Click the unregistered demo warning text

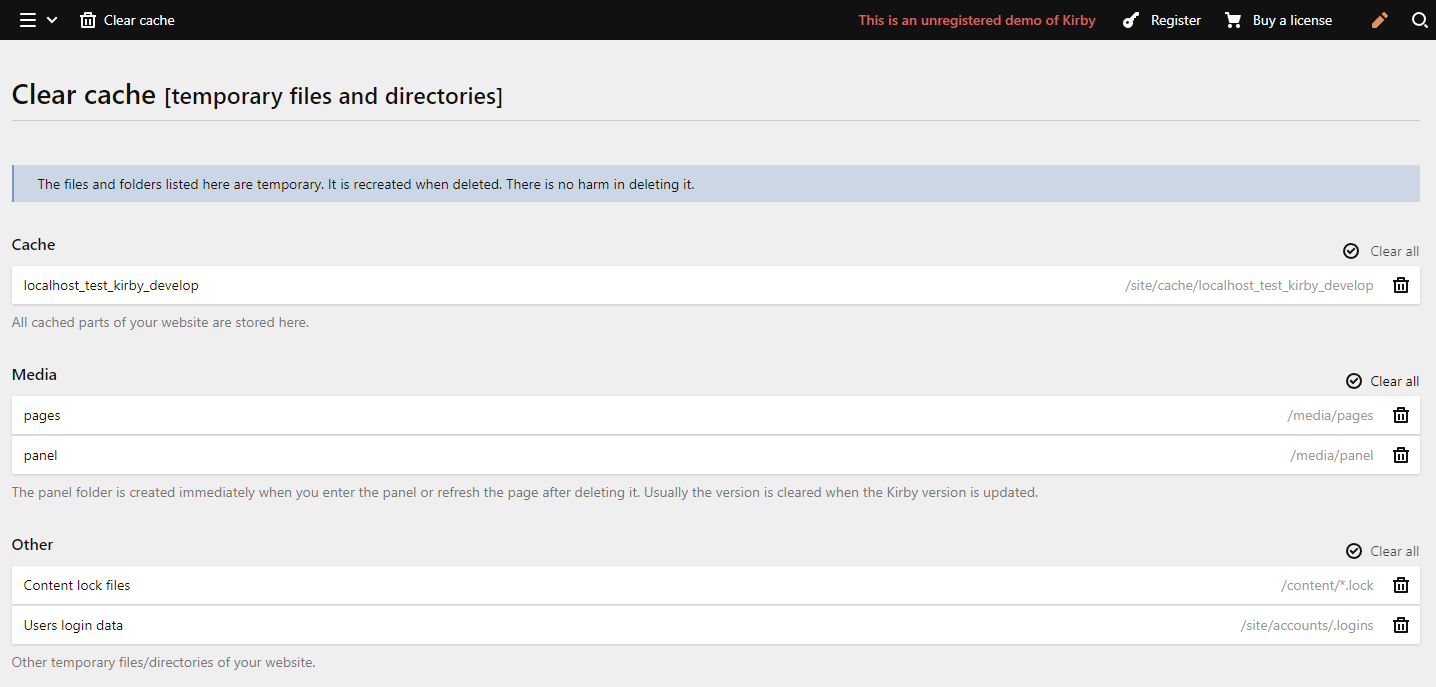tap(976, 20)
